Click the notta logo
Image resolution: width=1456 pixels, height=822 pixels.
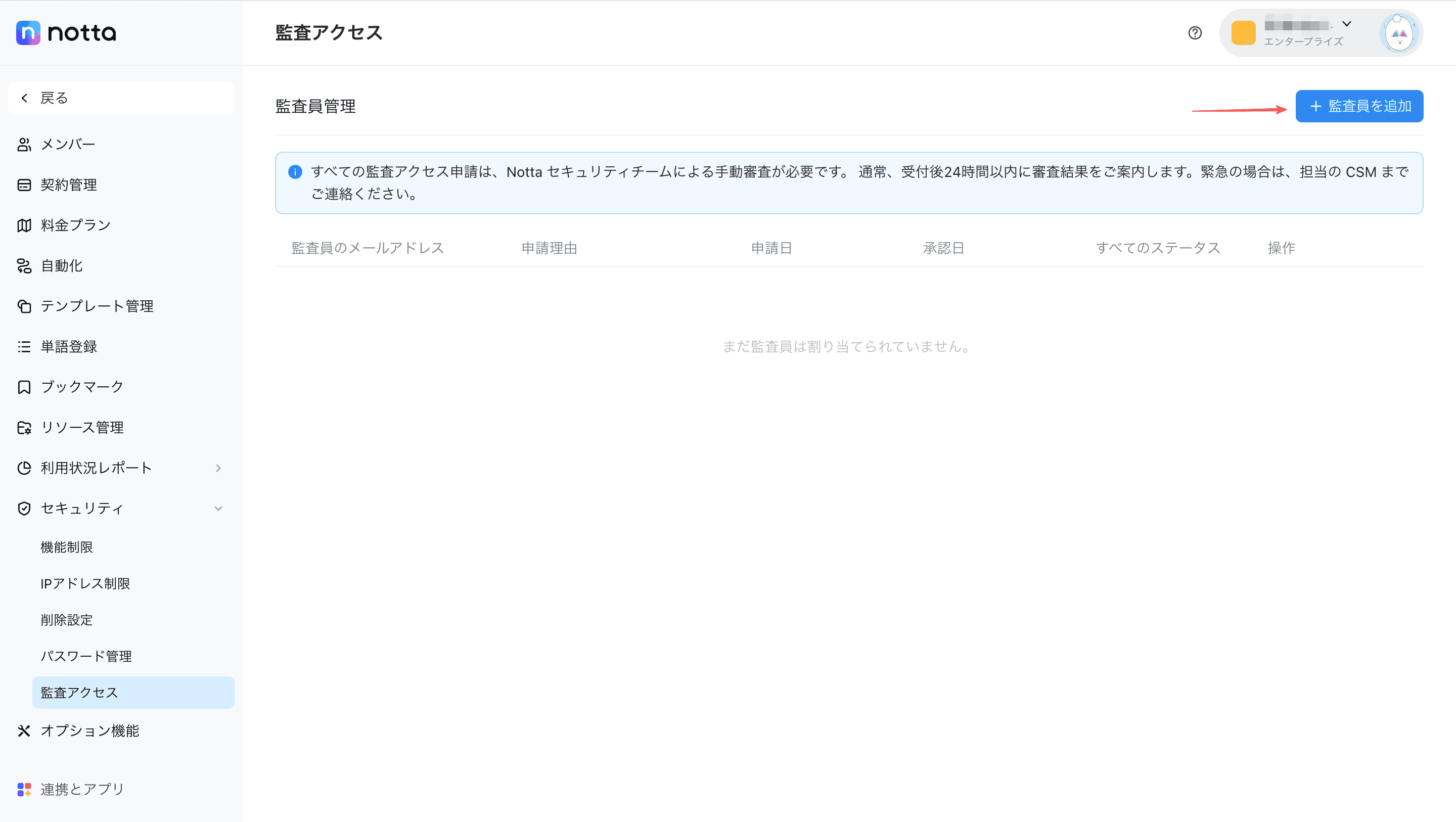click(x=66, y=33)
